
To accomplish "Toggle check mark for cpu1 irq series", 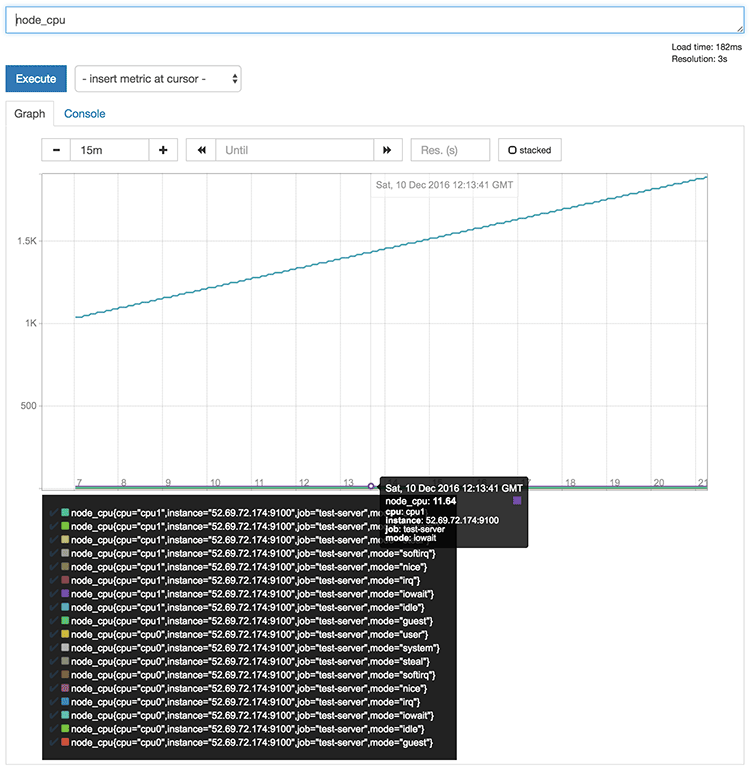I will click(x=54, y=580).
